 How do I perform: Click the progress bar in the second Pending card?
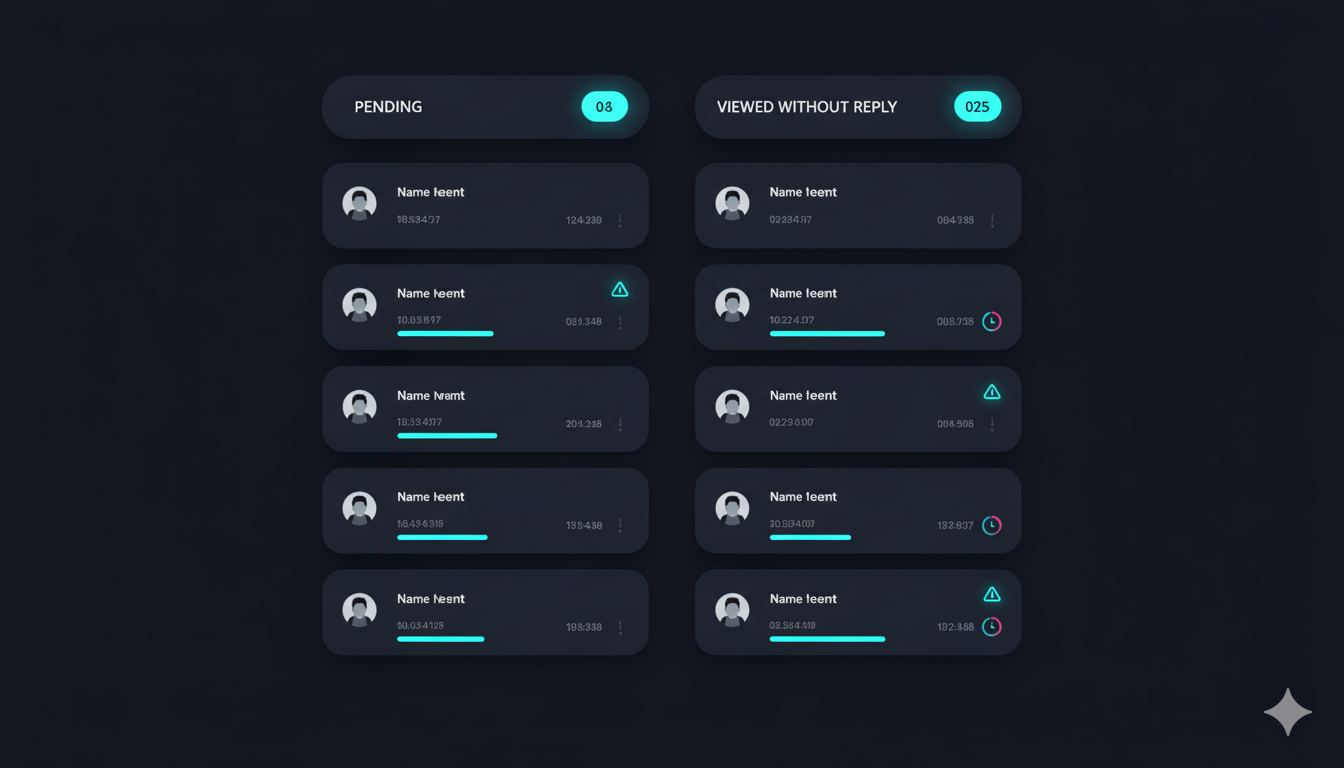click(445, 334)
